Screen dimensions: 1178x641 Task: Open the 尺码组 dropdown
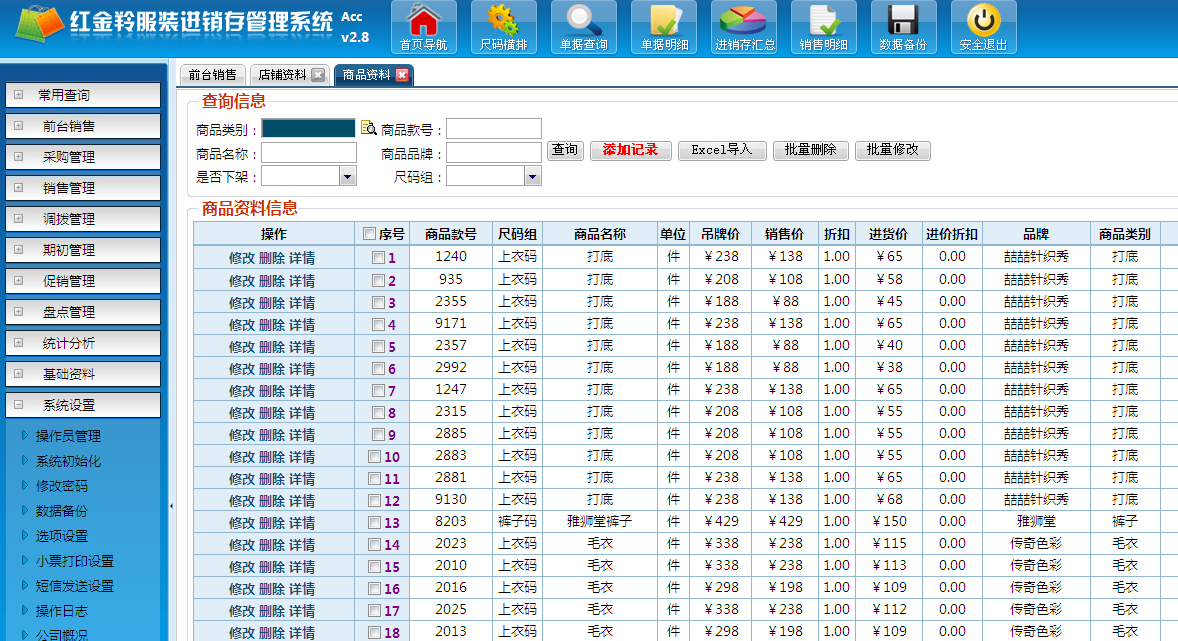click(x=532, y=177)
